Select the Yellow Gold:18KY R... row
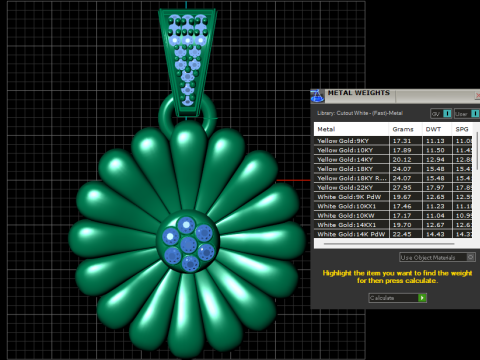Image resolution: width=480 pixels, height=360 pixels. [x=393, y=178]
